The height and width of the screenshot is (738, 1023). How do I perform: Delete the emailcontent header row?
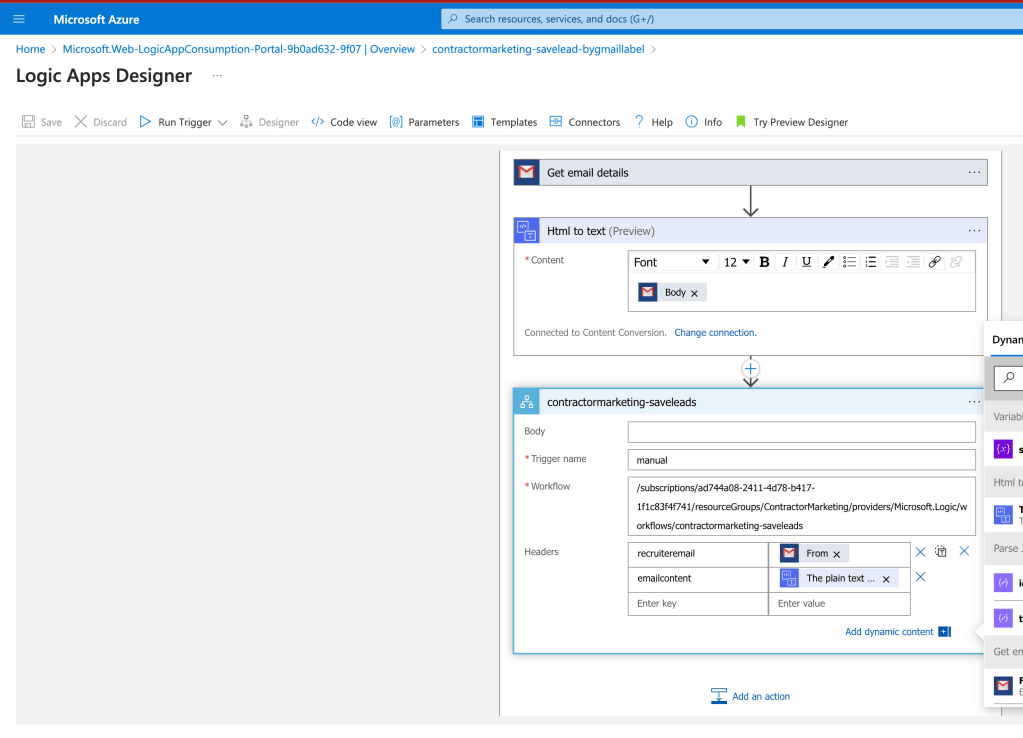[x=921, y=577]
